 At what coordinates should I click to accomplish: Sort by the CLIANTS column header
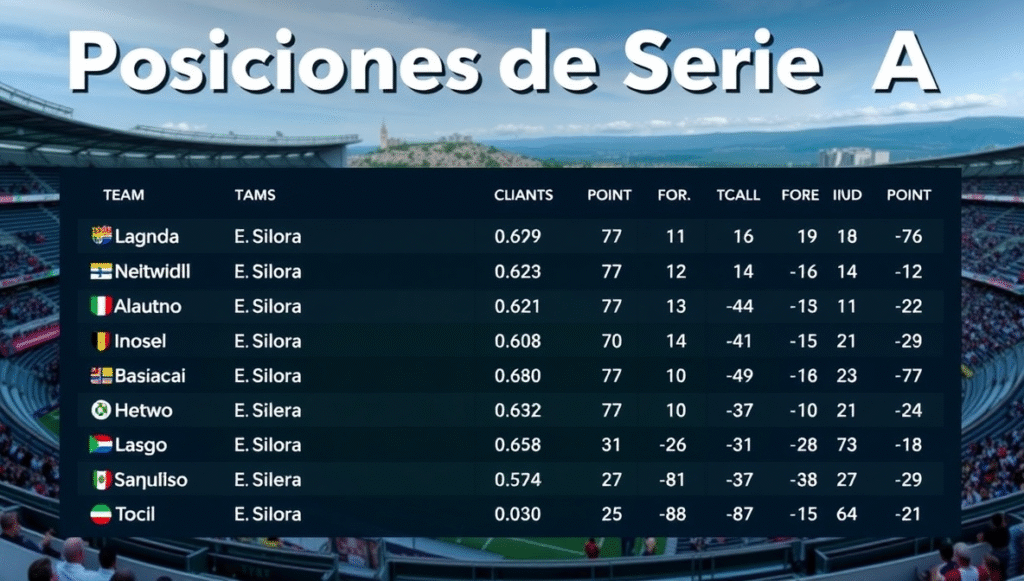point(523,195)
